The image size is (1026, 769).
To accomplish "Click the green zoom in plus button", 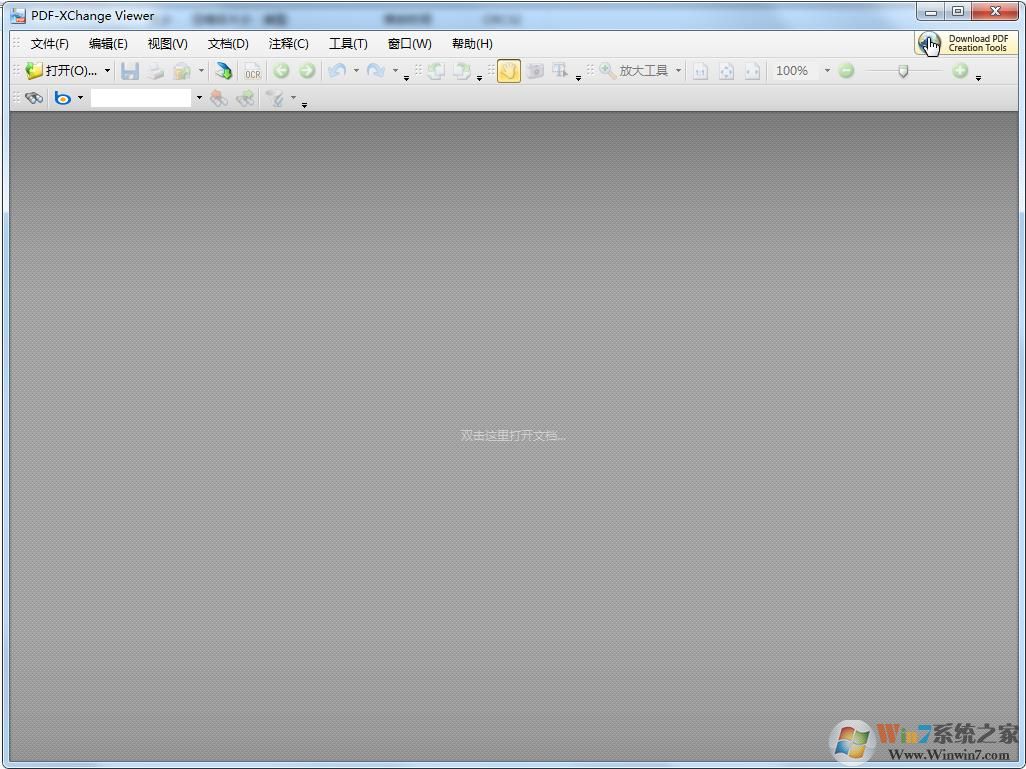I will (958, 70).
